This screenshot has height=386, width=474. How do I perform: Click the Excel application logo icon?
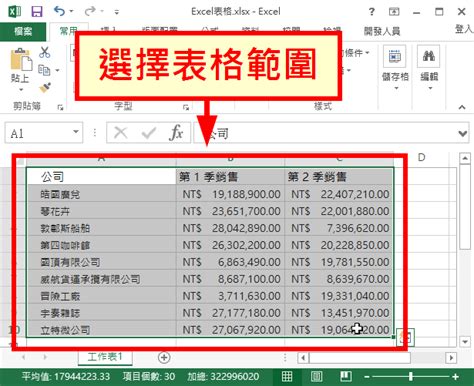click(14, 12)
